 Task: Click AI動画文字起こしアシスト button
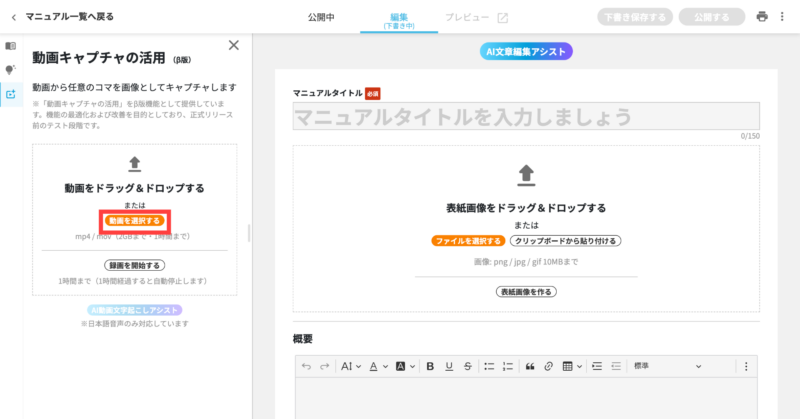(135, 310)
